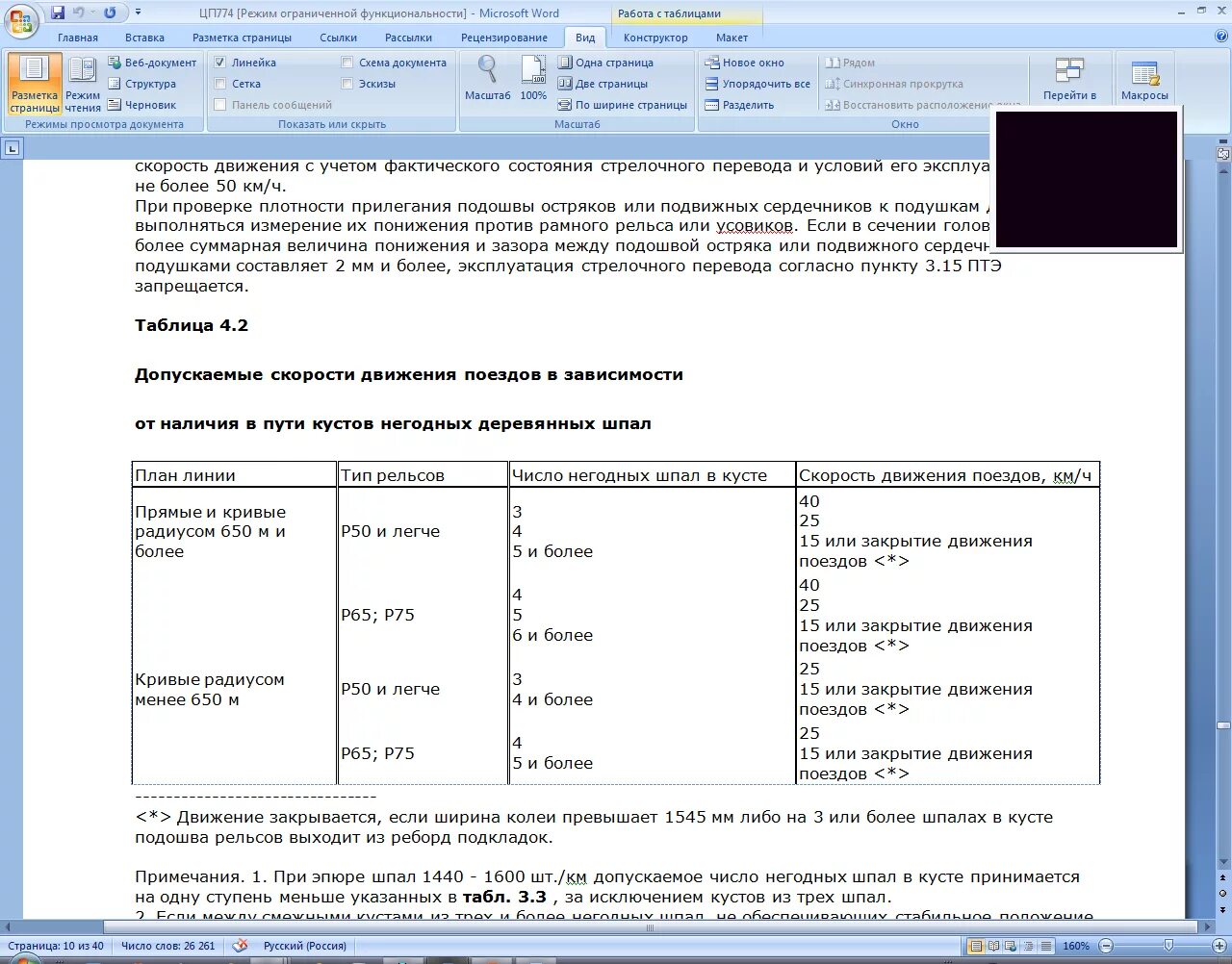Click the Рядом side-by-side button
This screenshot has height=964, width=1232.
click(850, 63)
